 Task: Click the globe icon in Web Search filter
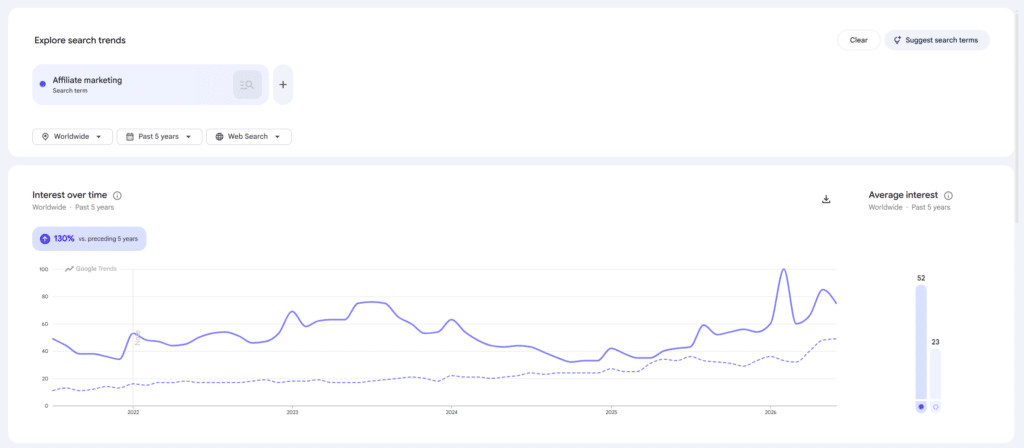click(x=219, y=136)
